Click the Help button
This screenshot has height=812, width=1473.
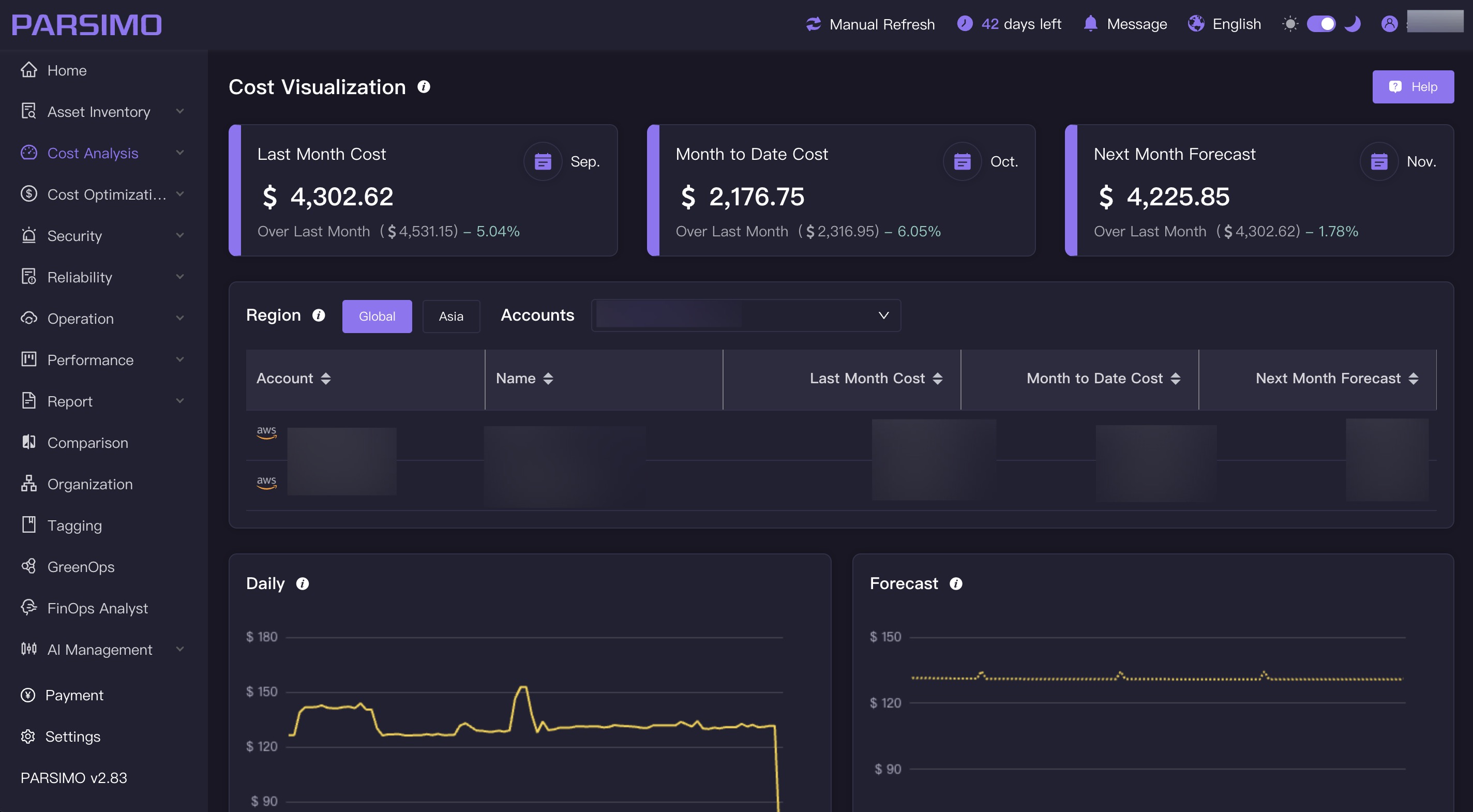tap(1412, 87)
